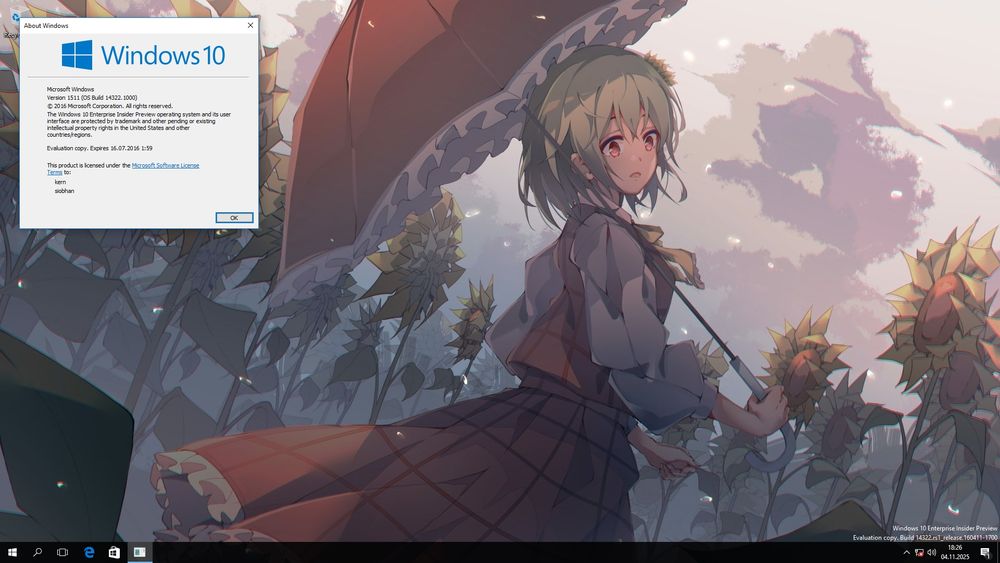1000x563 pixels.
Task: Open the Start menu
Action: [x=12, y=552]
